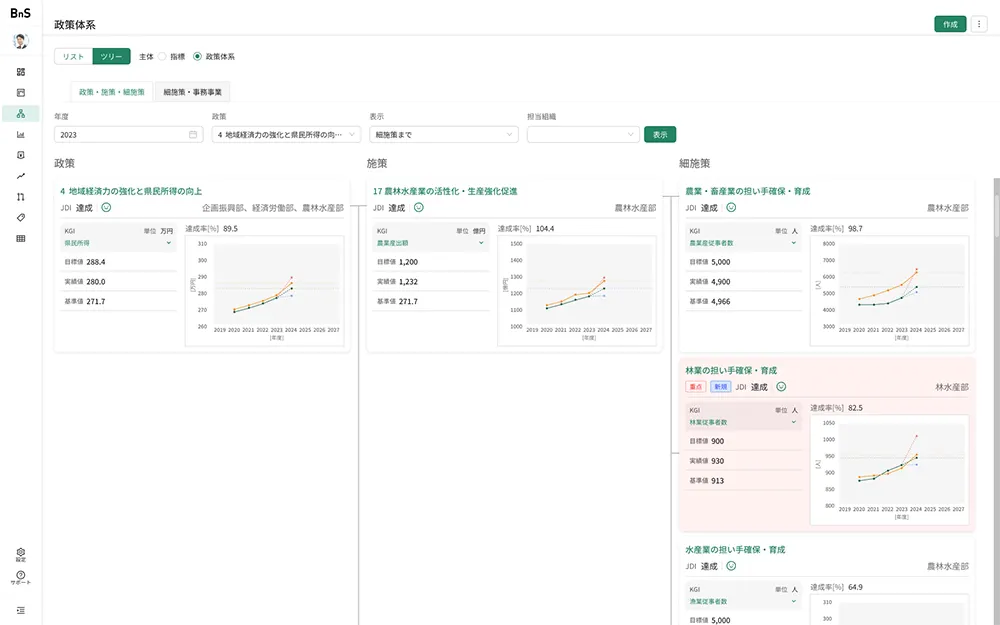Open the 表示 dropdown showing 細施策まで
The width and height of the screenshot is (1000, 625).
444,135
